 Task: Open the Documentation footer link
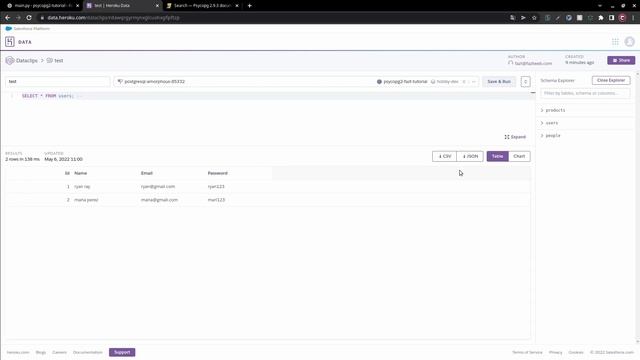[x=88, y=352]
